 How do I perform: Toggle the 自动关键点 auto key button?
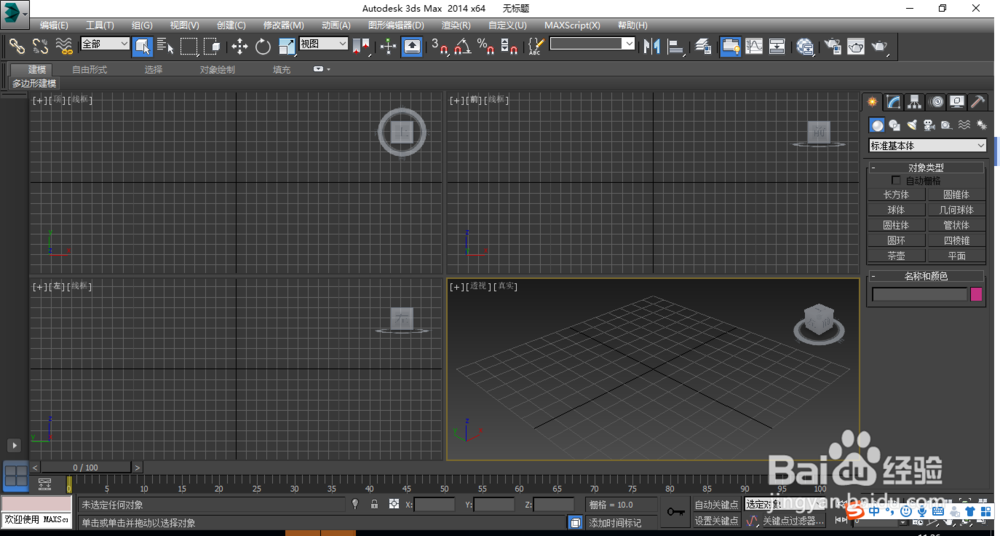coord(716,505)
